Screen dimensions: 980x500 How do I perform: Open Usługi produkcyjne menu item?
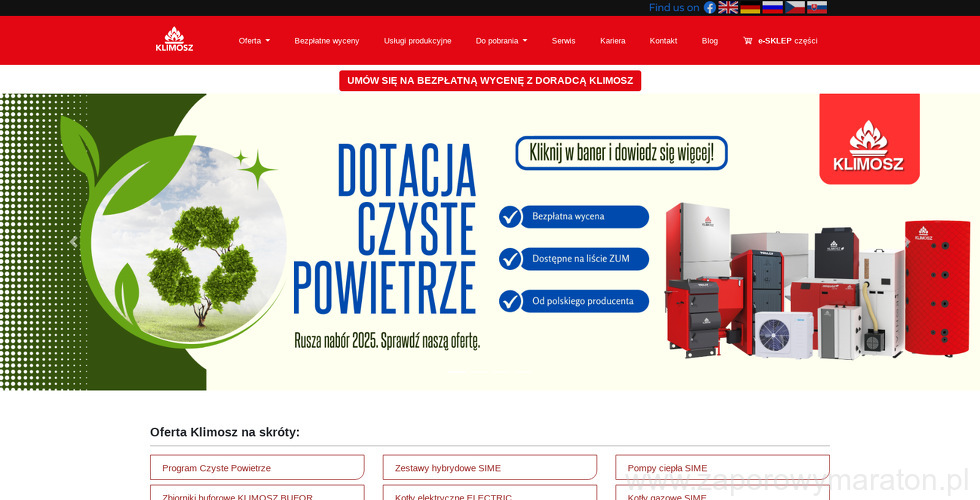coord(418,41)
